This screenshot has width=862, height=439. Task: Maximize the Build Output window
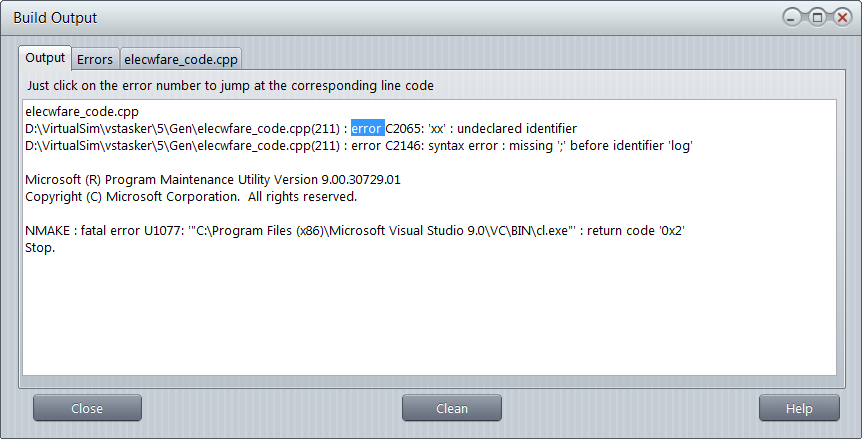(x=817, y=17)
